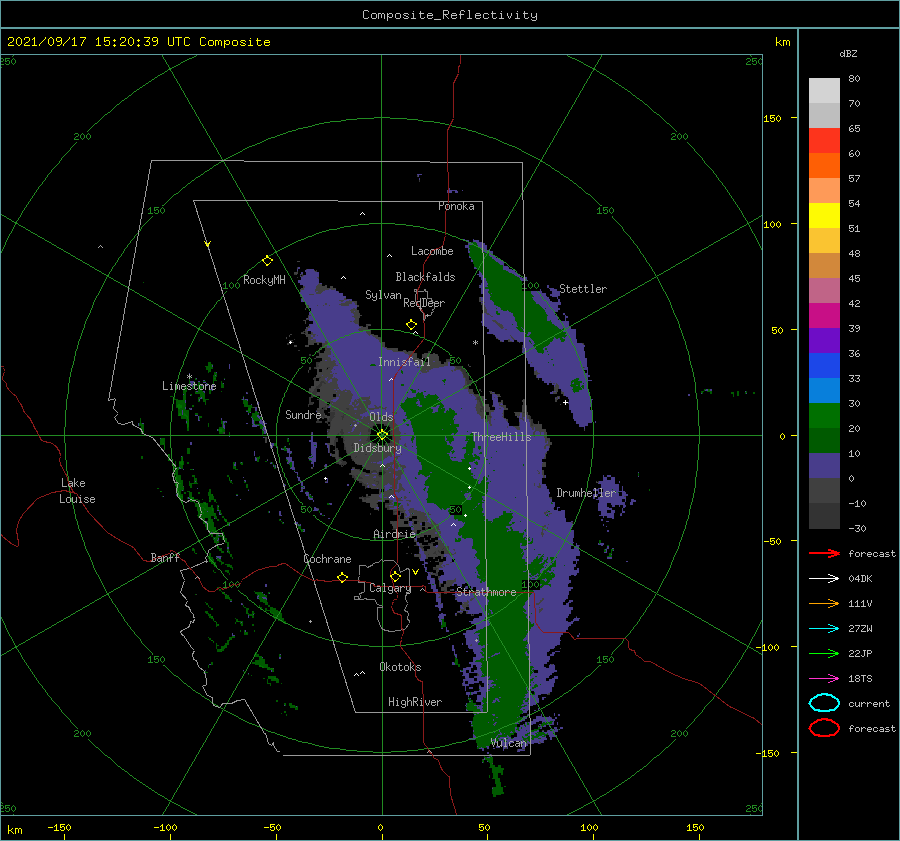Click the orange 111V arrow icon

(x=824, y=603)
